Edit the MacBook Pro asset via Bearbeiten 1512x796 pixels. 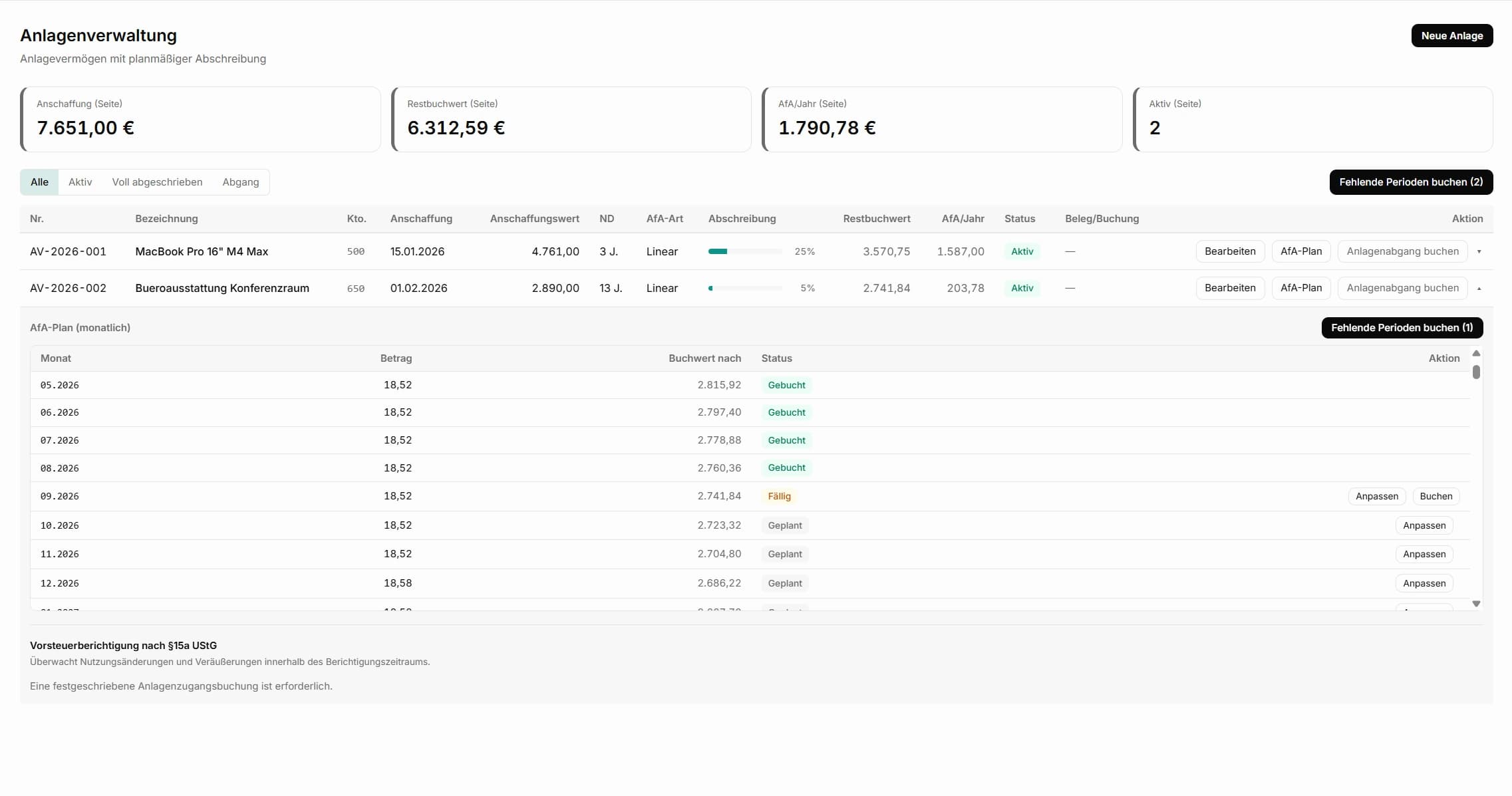point(1230,251)
